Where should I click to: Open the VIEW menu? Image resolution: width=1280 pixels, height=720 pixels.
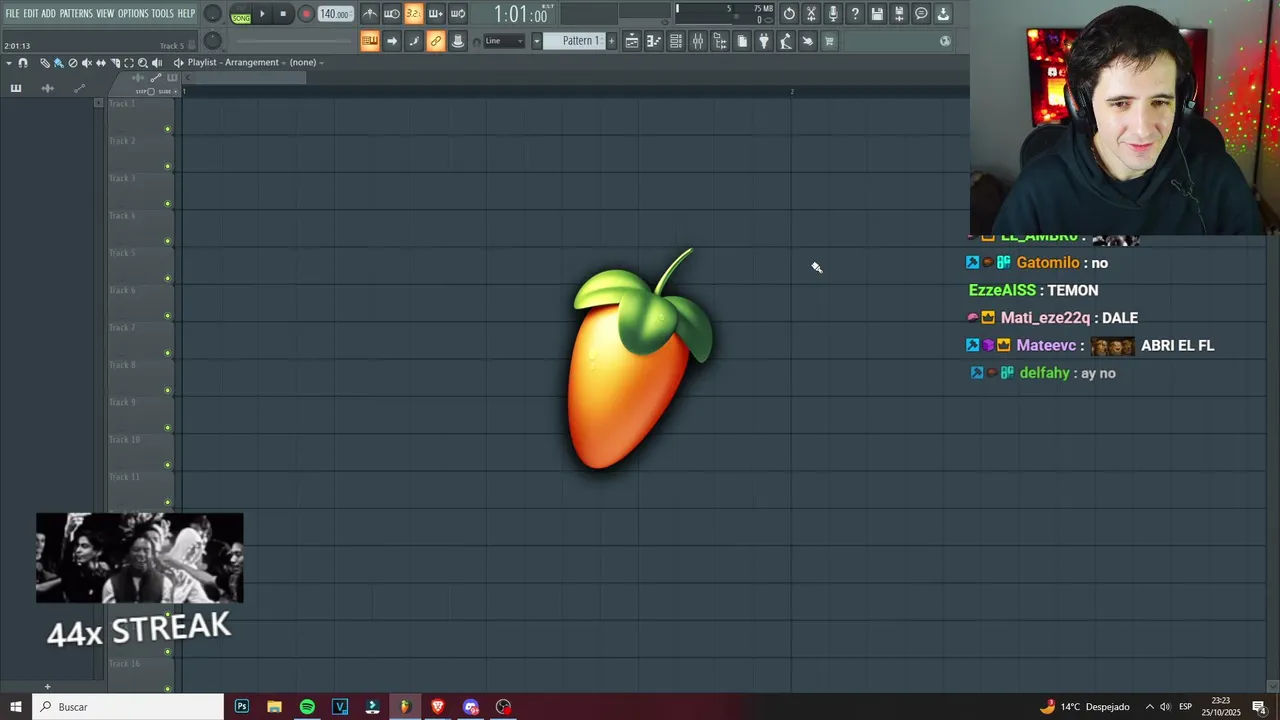pyautogui.click(x=105, y=13)
